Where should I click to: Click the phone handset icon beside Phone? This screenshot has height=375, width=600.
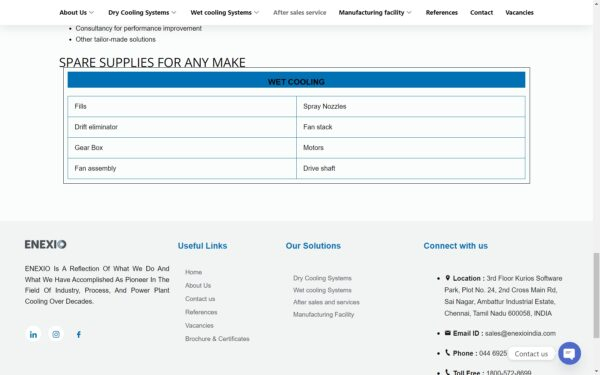point(447,352)
